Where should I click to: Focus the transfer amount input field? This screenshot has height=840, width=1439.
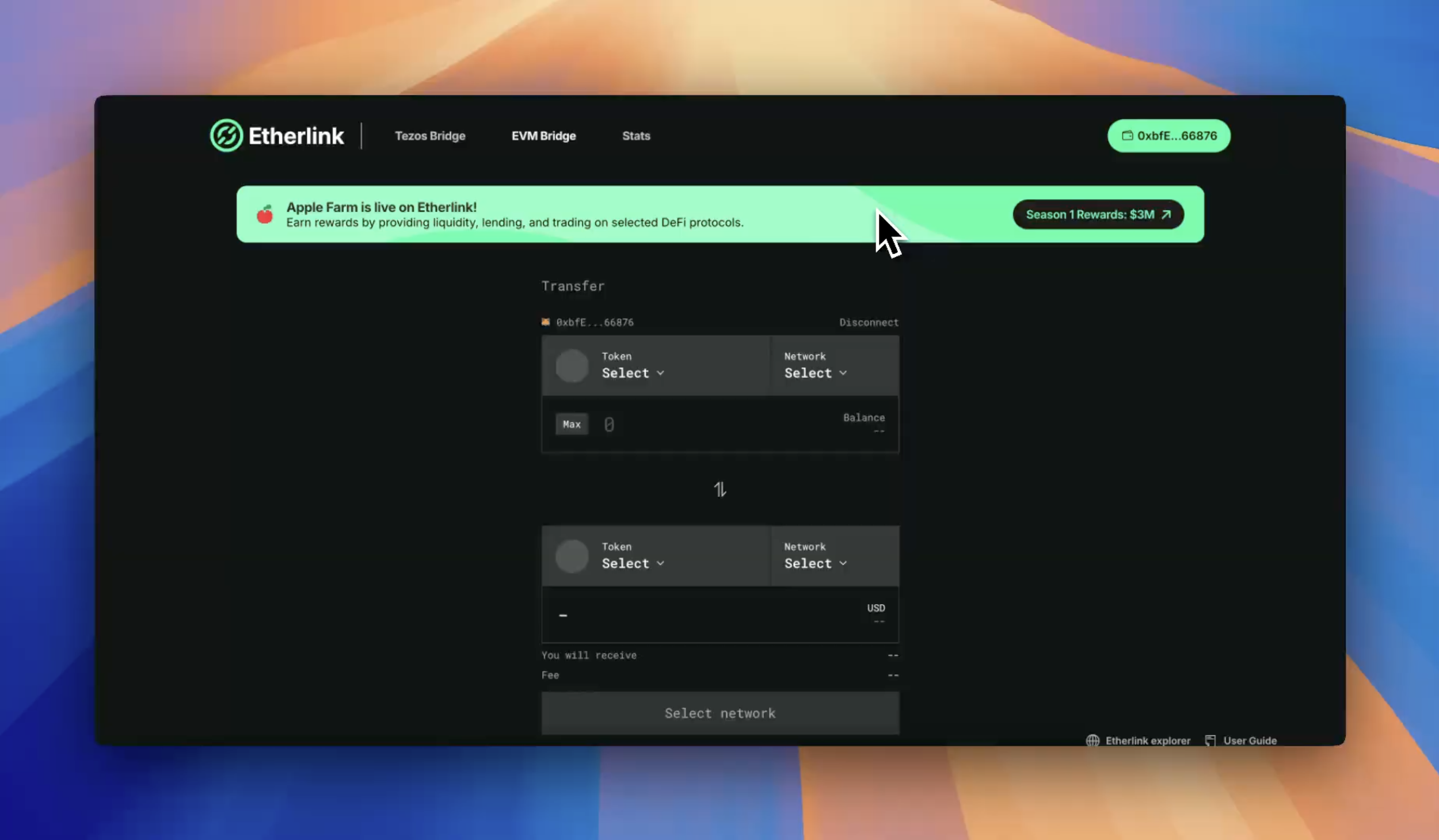pyautogui.click(x=714, y=425)
